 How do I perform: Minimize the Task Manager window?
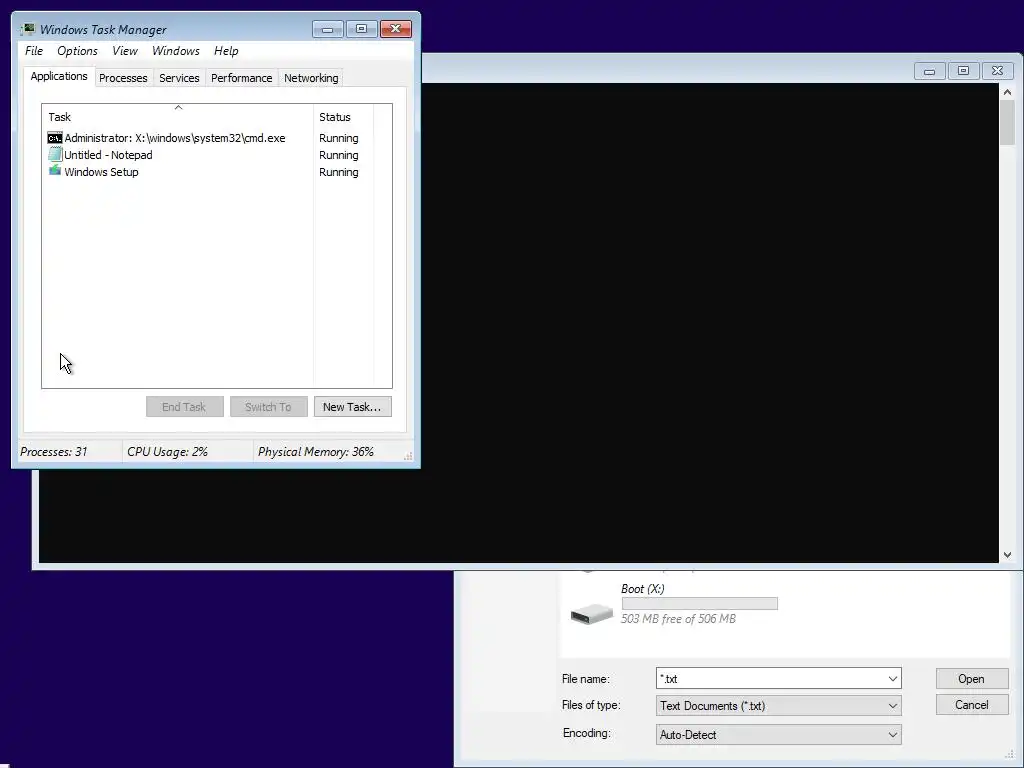328,29
